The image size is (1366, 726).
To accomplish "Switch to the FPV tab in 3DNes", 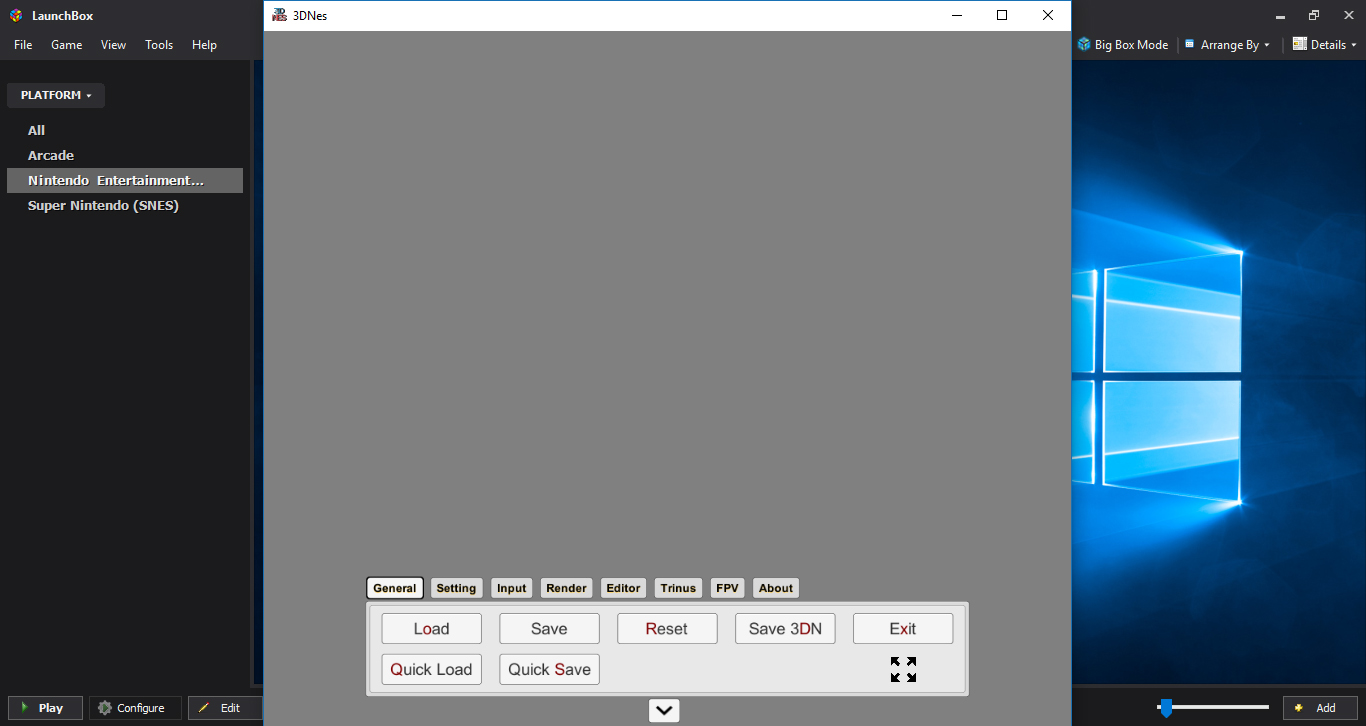I will click(727, 588).
